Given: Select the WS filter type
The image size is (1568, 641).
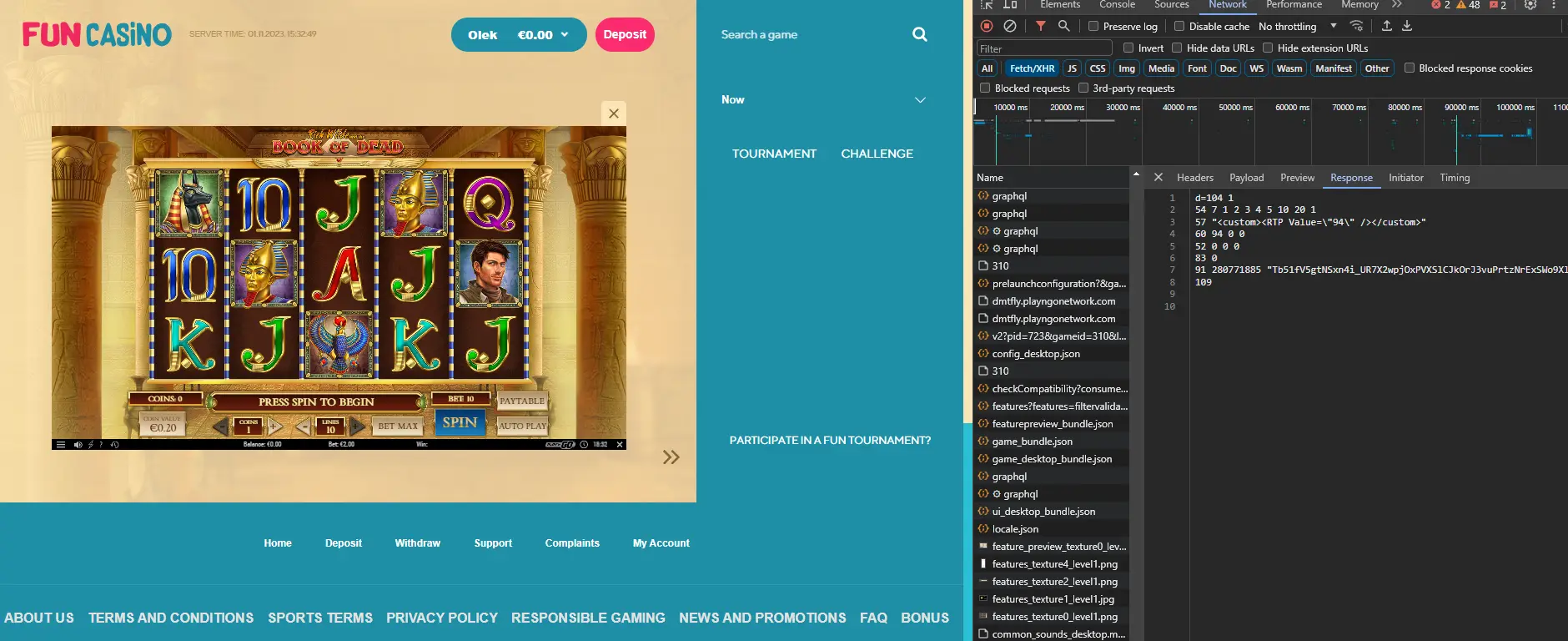Looking at the screenshot, I should [x=1256, y=68].
